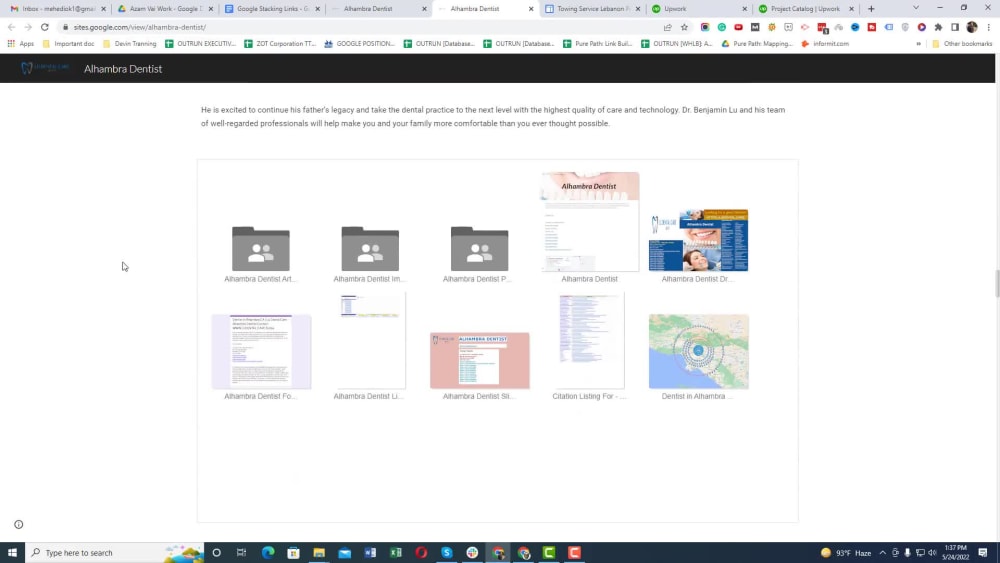1000x563 pixels.
Task: Open the Pure Path: Link Buil... bookmark
Action: [598, 44]
